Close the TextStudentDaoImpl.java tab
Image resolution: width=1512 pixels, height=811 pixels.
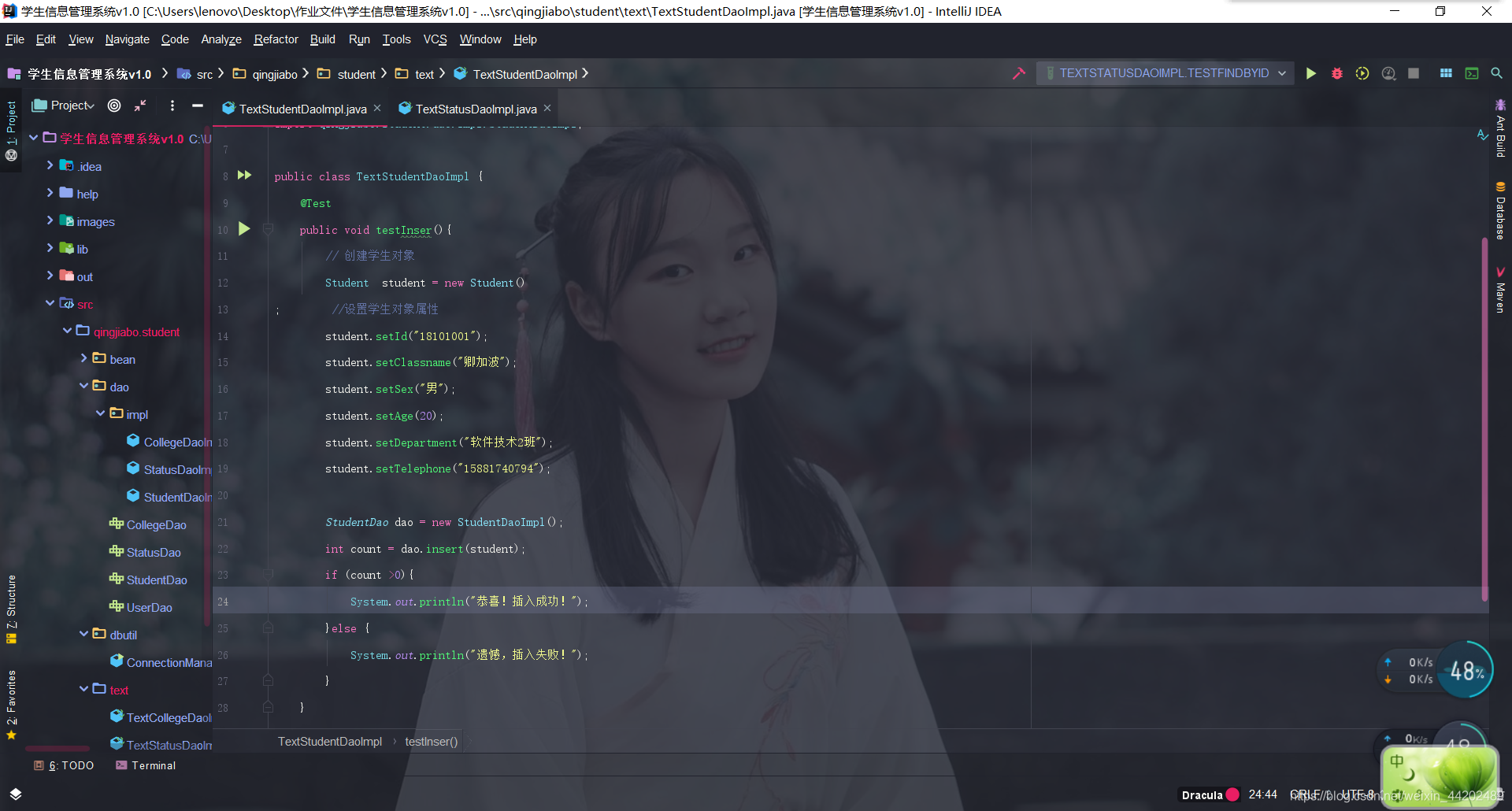(x=377, y=109)
